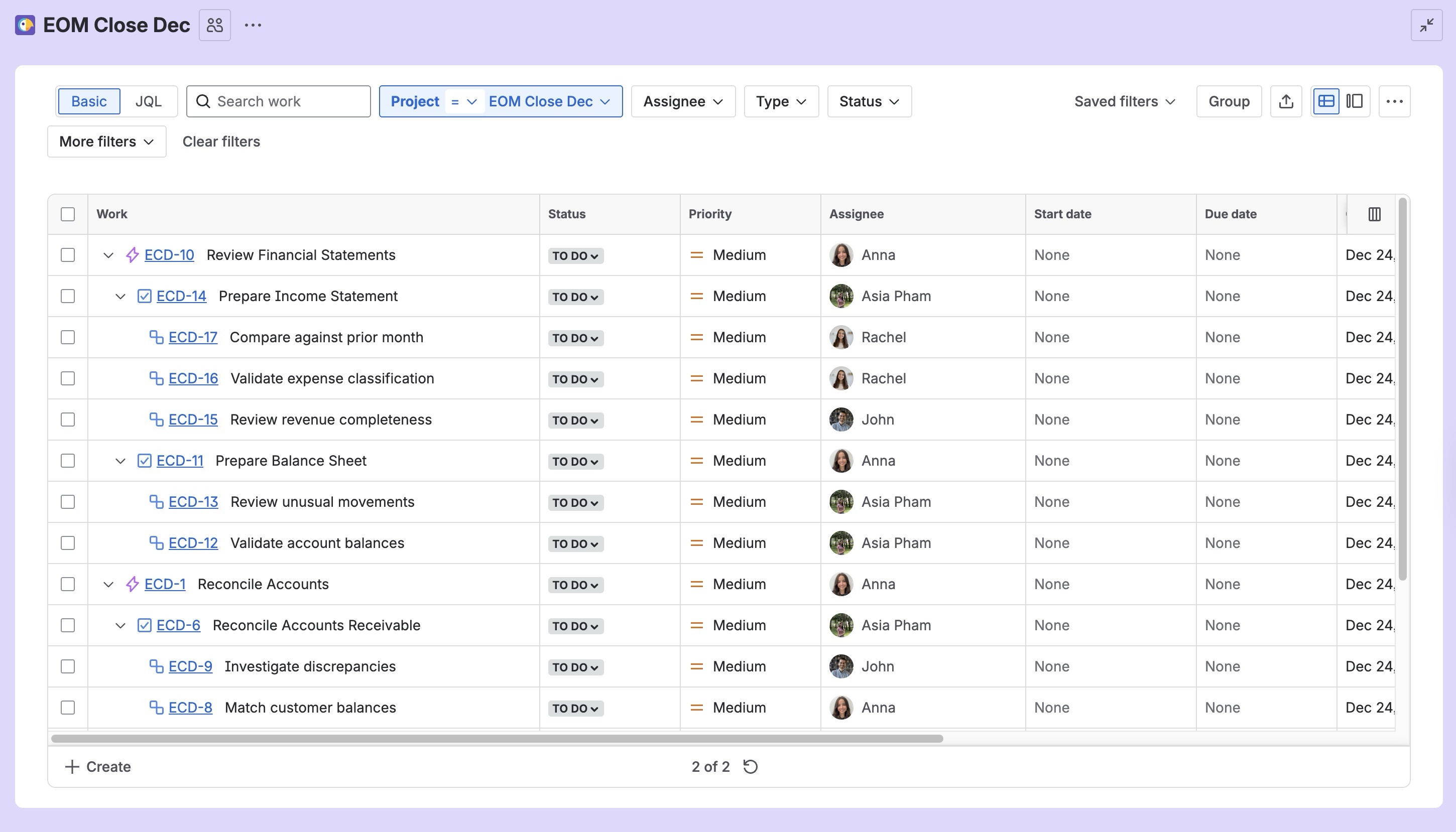Check the select-all checkbox in the table header

pyautogui.click(x=67, y=214)
